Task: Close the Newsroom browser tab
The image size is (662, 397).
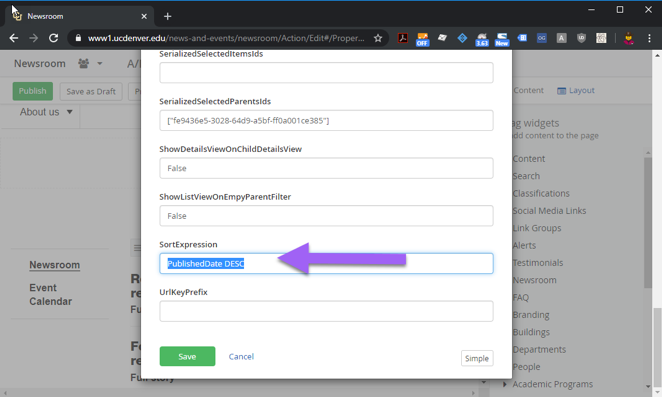Action: (x=144, y=16)
